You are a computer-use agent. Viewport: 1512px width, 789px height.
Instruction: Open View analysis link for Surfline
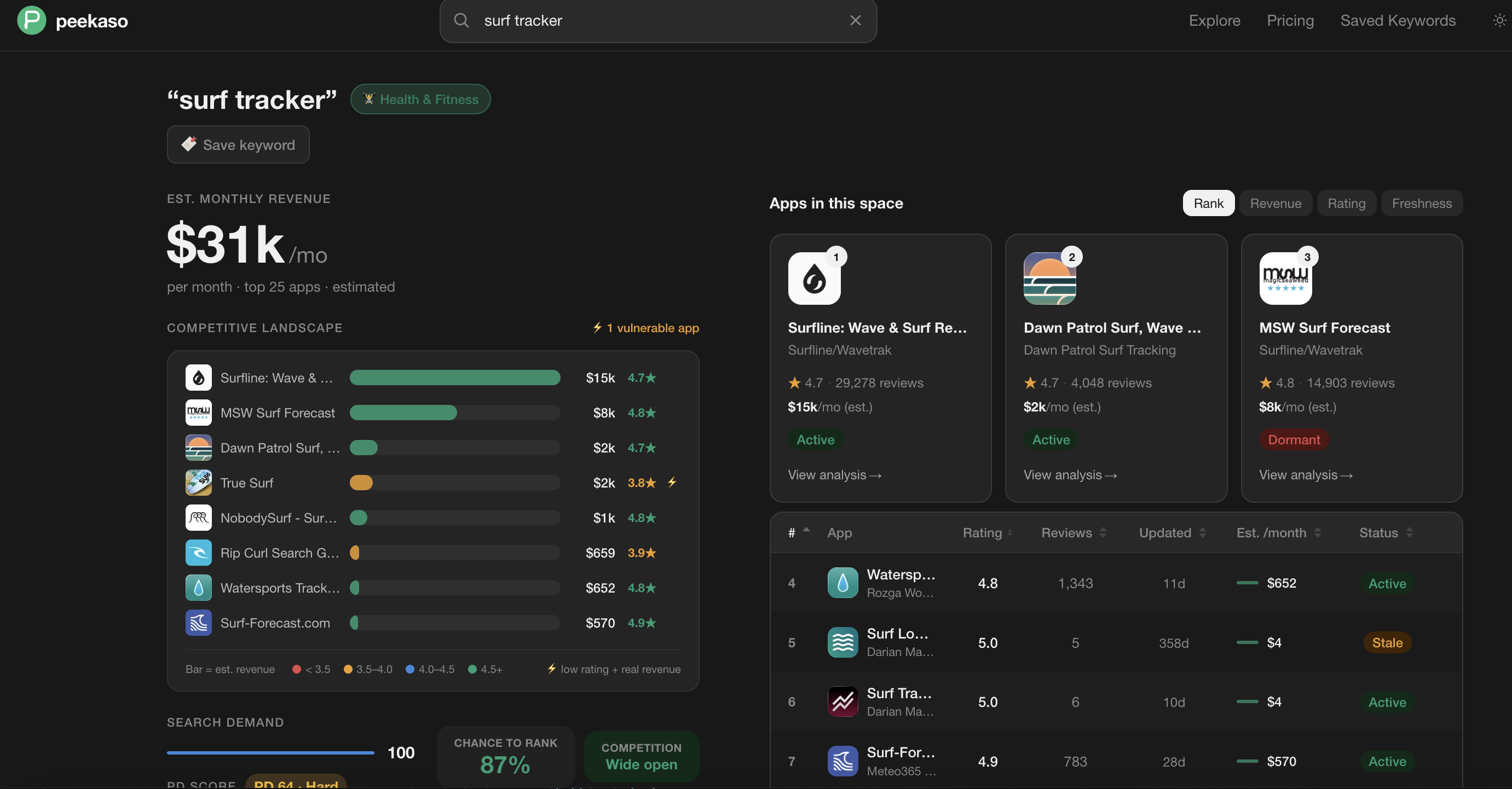coord(834,474)
